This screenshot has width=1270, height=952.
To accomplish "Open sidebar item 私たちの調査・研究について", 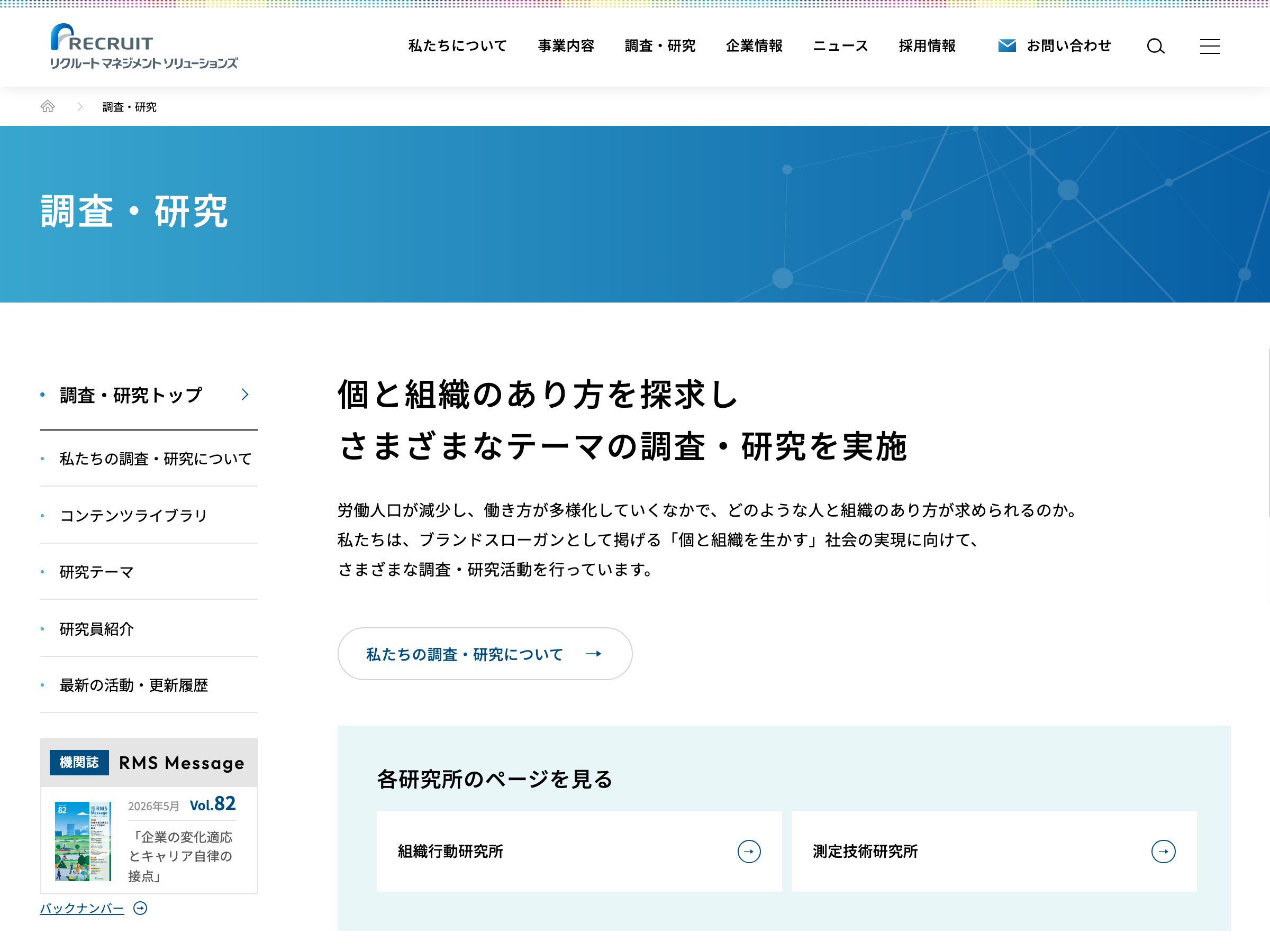I will [x=149, y=459].
